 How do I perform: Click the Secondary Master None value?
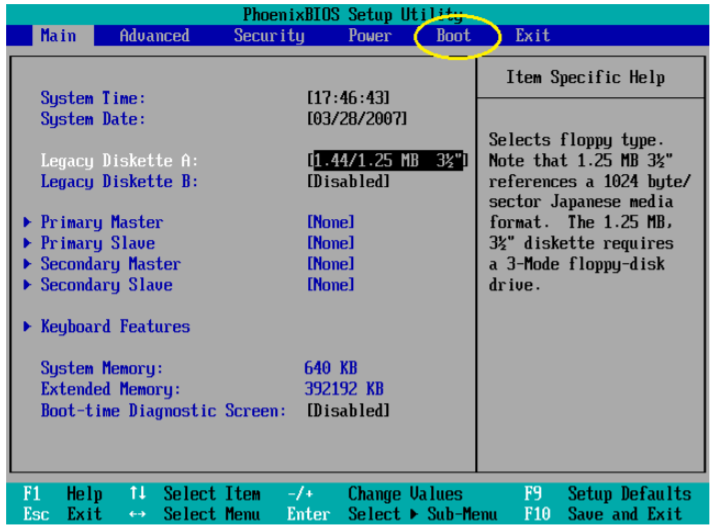[x=331, y=264]
